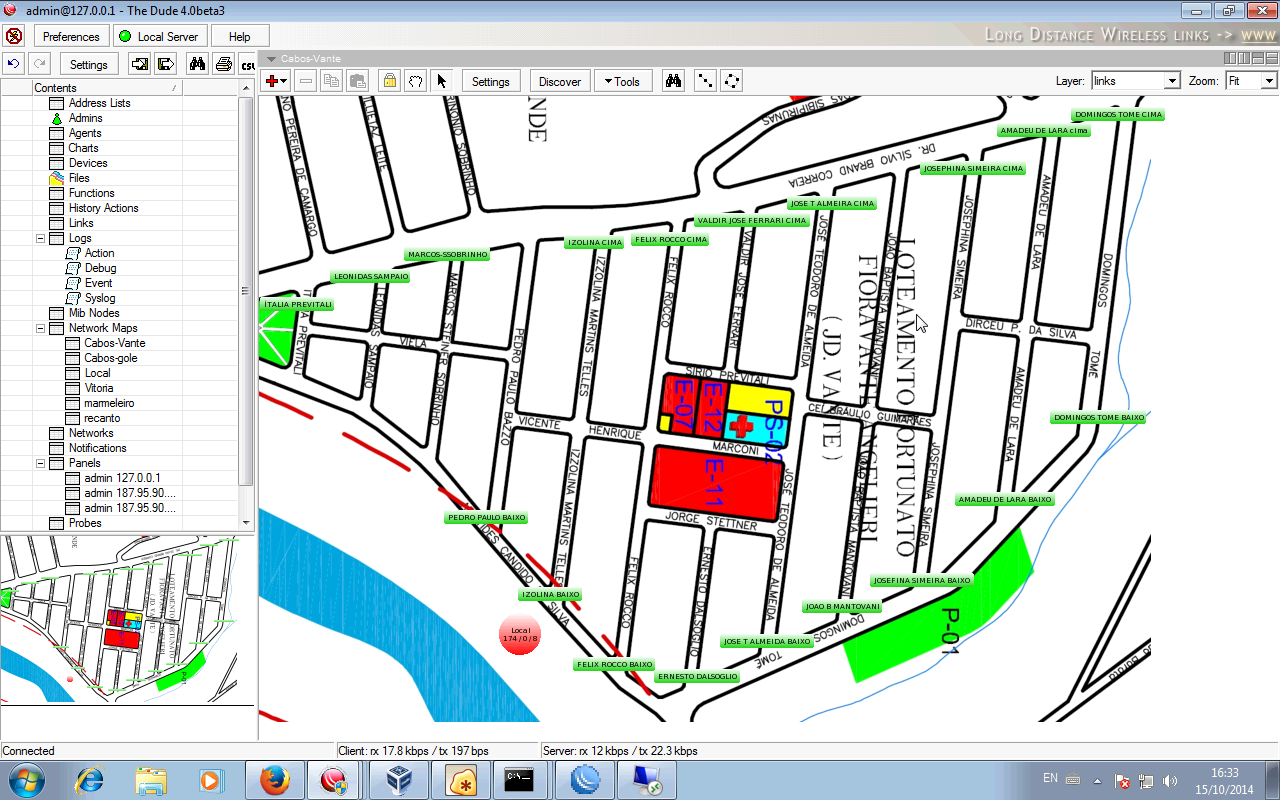Image resolution: width=1280 pixels, height=800 pixels.
Task: Open the Help menu
Action: coord(240,36)
